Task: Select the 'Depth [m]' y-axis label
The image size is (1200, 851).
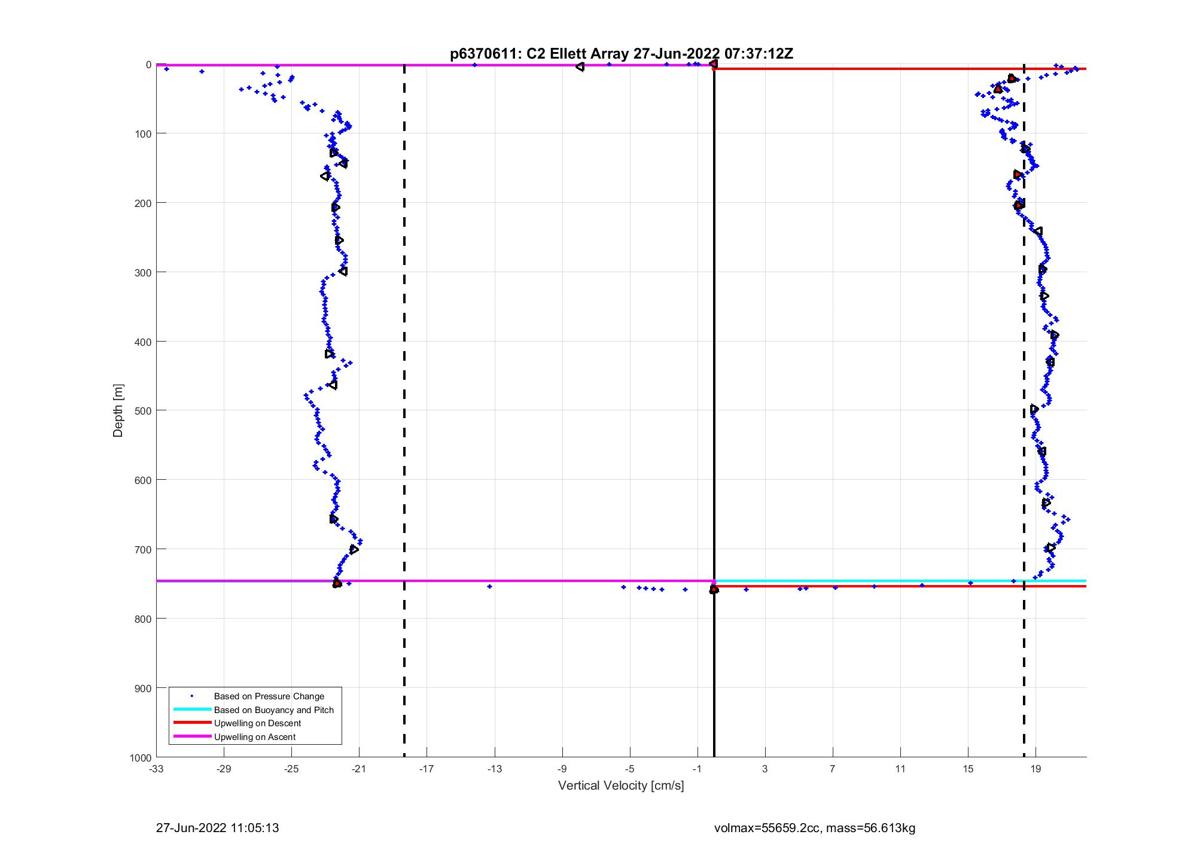Action: pyautogui.click(x=118, y=411)
